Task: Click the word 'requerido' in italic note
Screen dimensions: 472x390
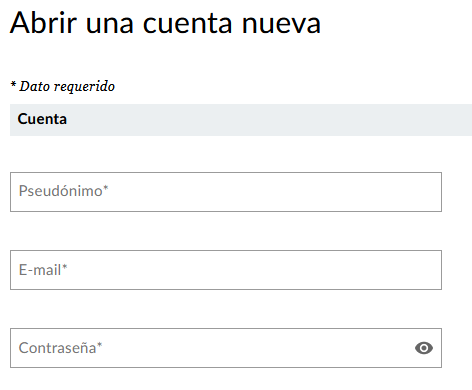Action: pyautogui.click(x=84, y=87)
